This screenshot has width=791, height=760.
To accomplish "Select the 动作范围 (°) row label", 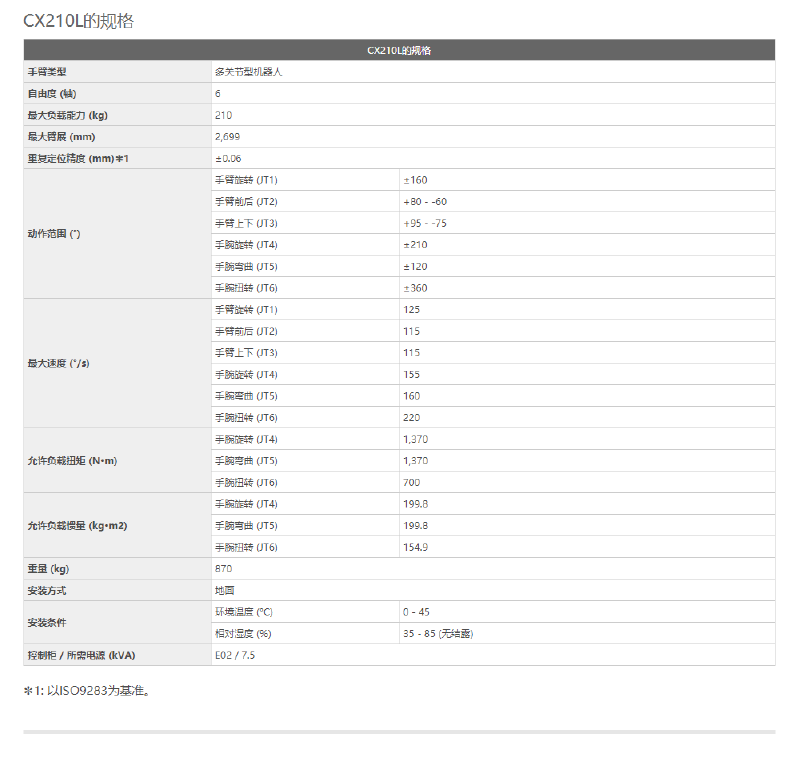I will pyautogui.click(x=54, y=233).
